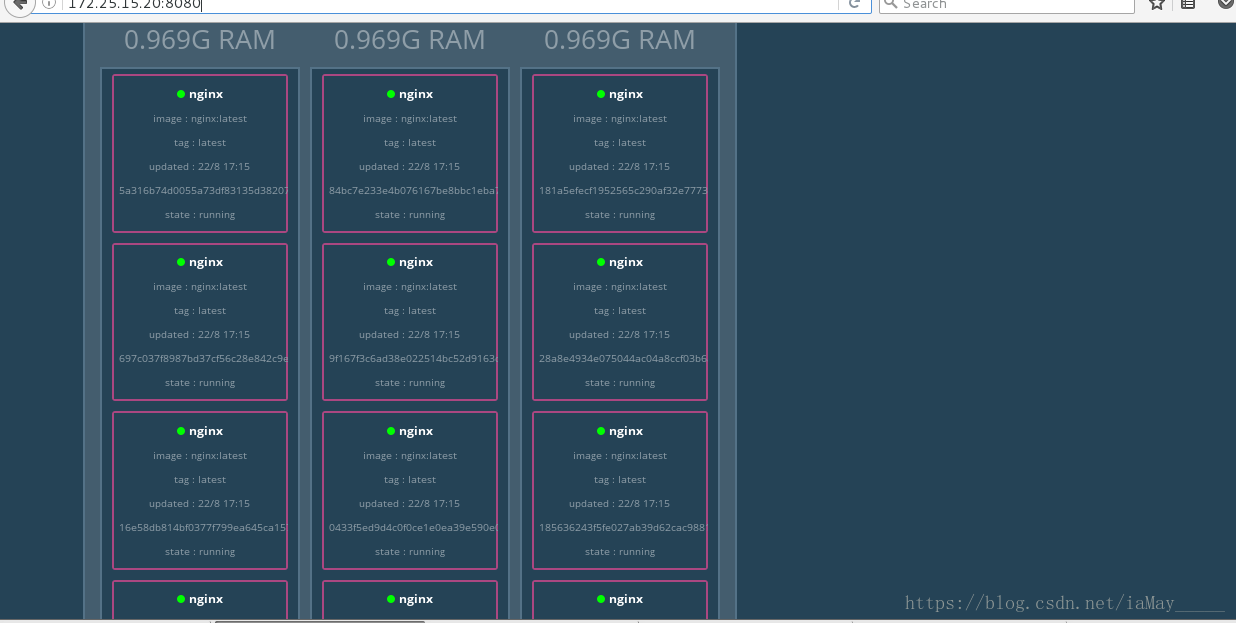Click container ID 28a8e4934e075044ac04a8ccf03b6

point(622,358)
